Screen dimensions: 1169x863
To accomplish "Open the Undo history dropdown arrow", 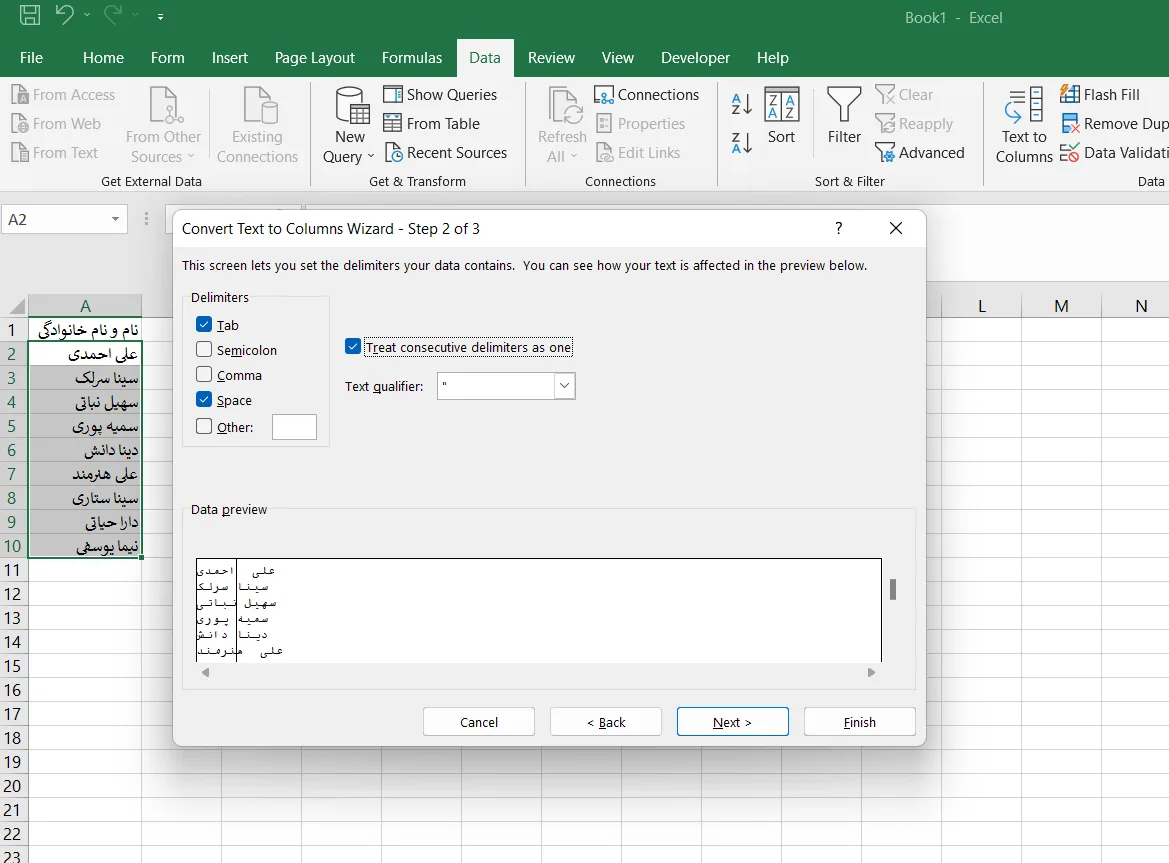I will coord(87,16).
